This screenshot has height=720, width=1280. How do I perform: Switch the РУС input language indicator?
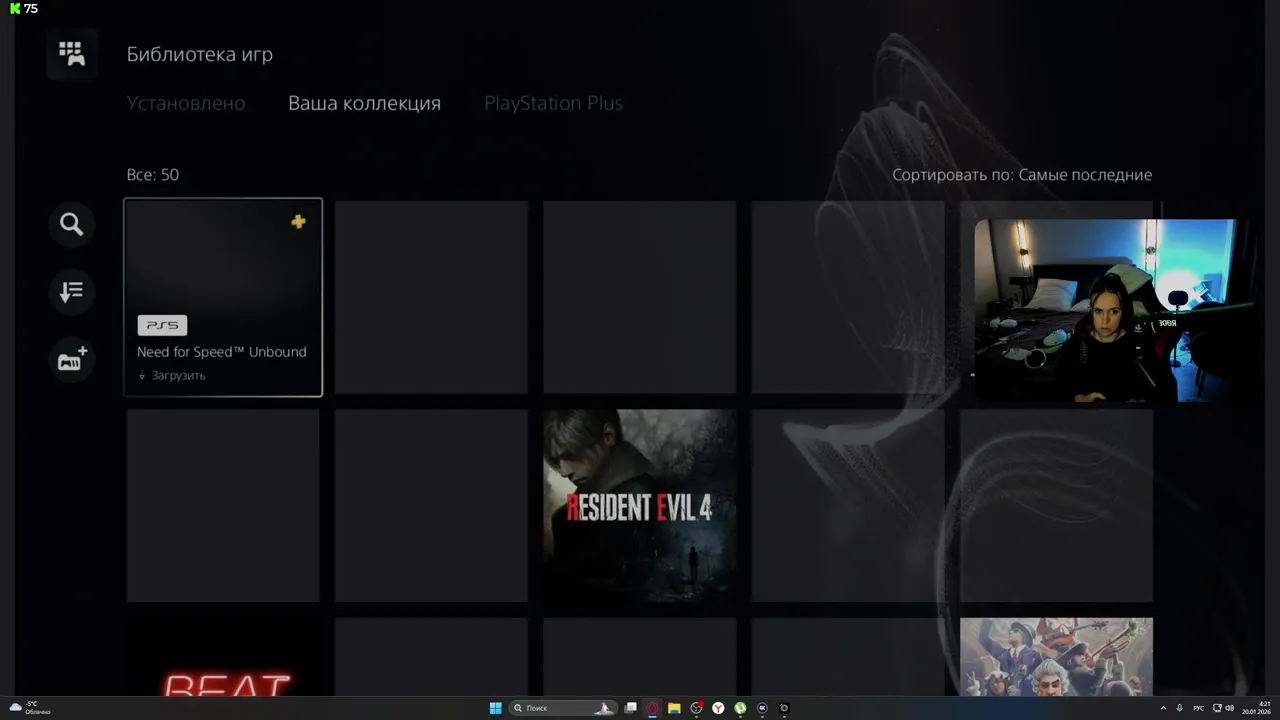point(1198,708)
